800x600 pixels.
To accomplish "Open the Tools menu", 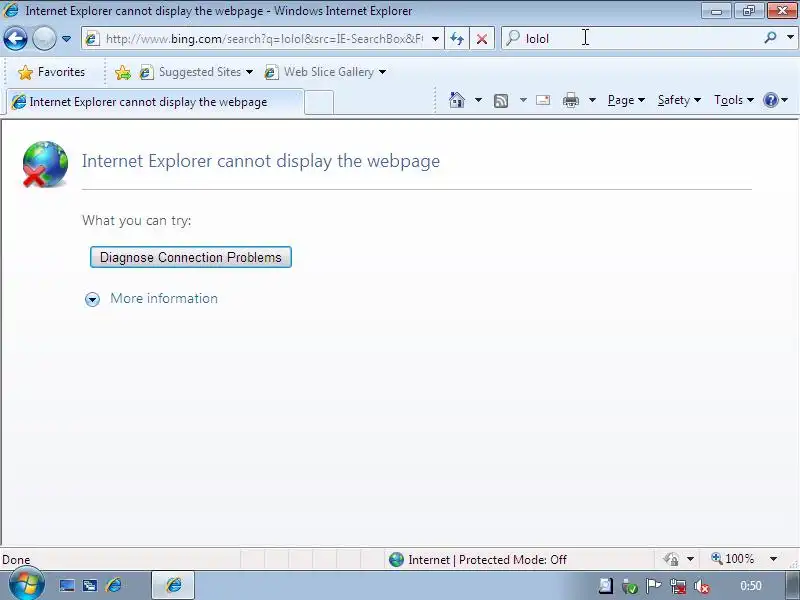I will pos(734,100).
